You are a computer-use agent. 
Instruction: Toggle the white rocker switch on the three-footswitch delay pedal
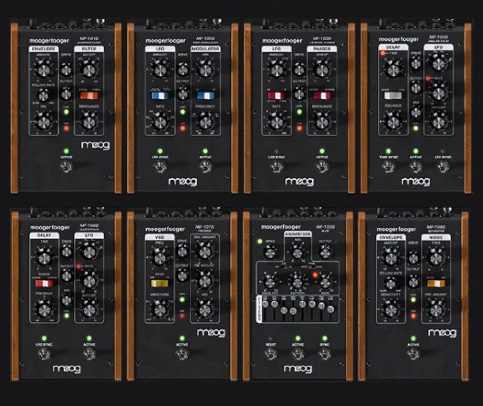tap(393, 96)
